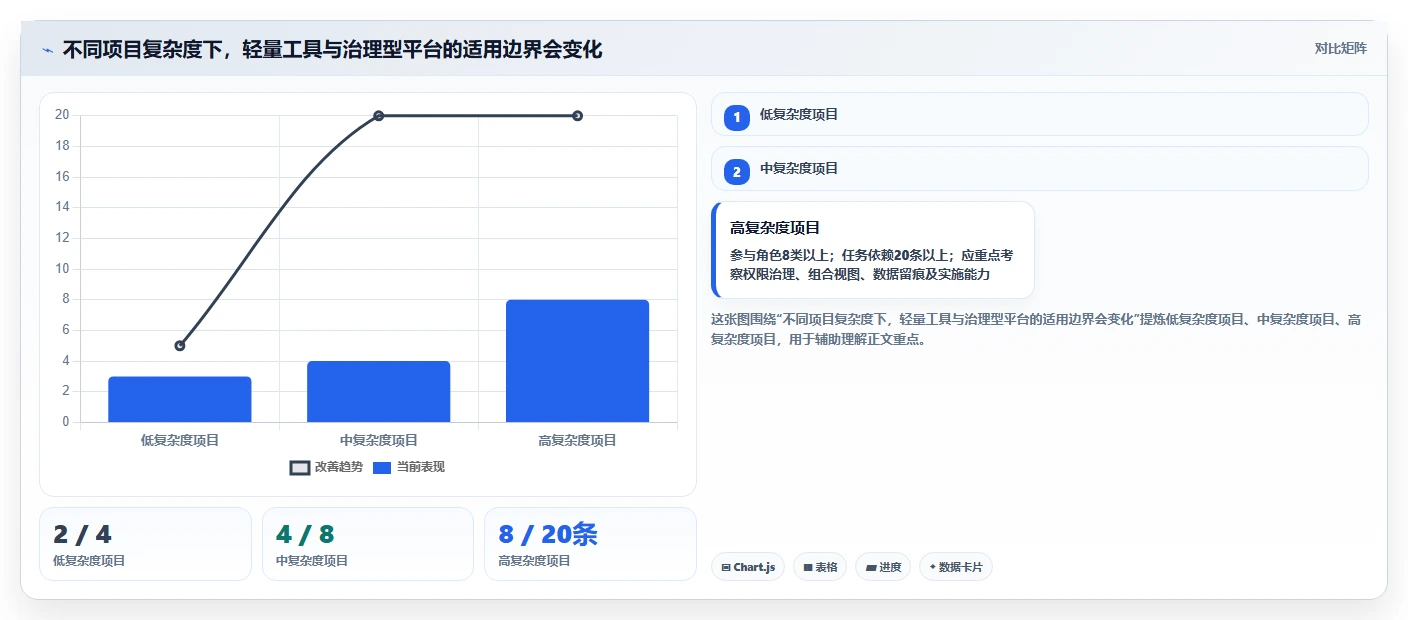Expand step 2 中复杂度项目 item
This screenshot has width=1408, height=620.
(1039, 169)
